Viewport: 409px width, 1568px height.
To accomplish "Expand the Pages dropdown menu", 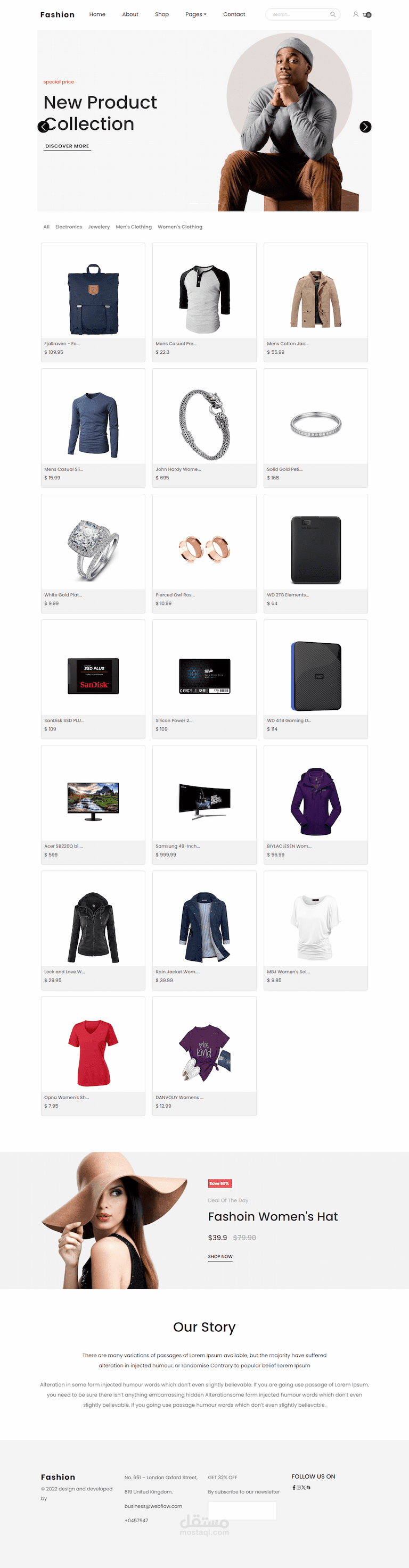I will [x=195, y=14].
